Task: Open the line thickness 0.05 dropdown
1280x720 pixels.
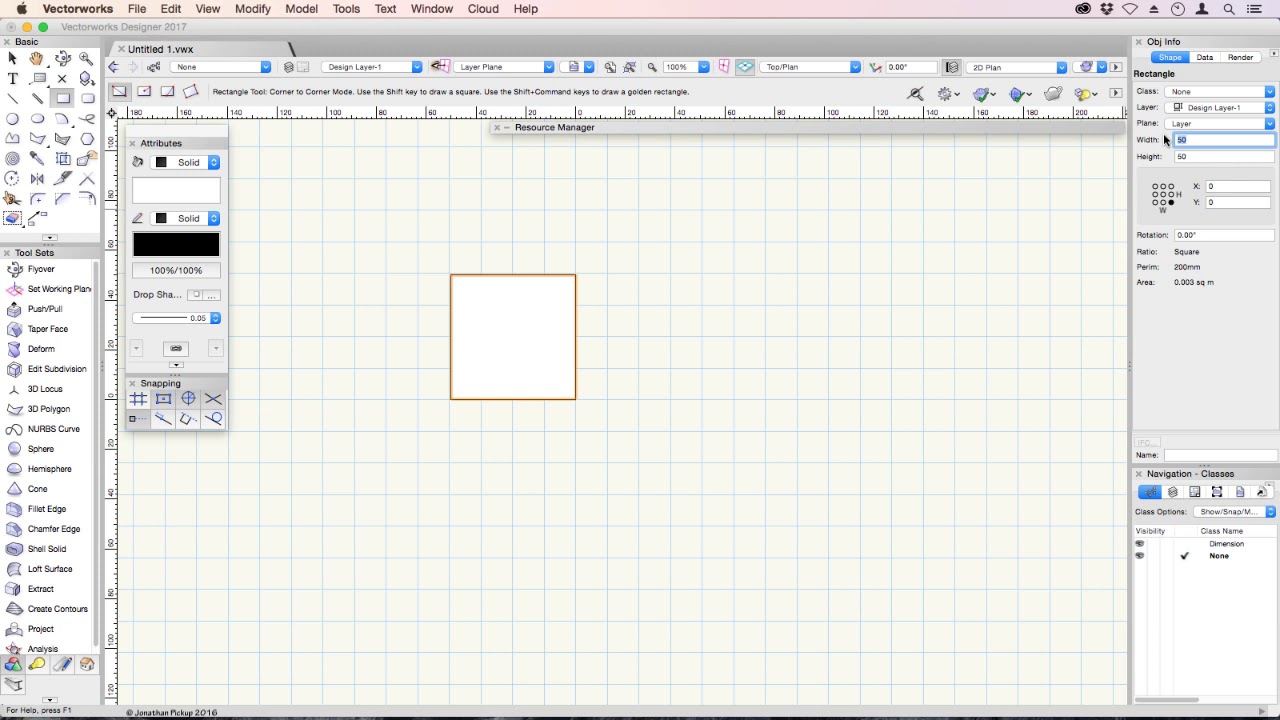Action: coord(177,318)
